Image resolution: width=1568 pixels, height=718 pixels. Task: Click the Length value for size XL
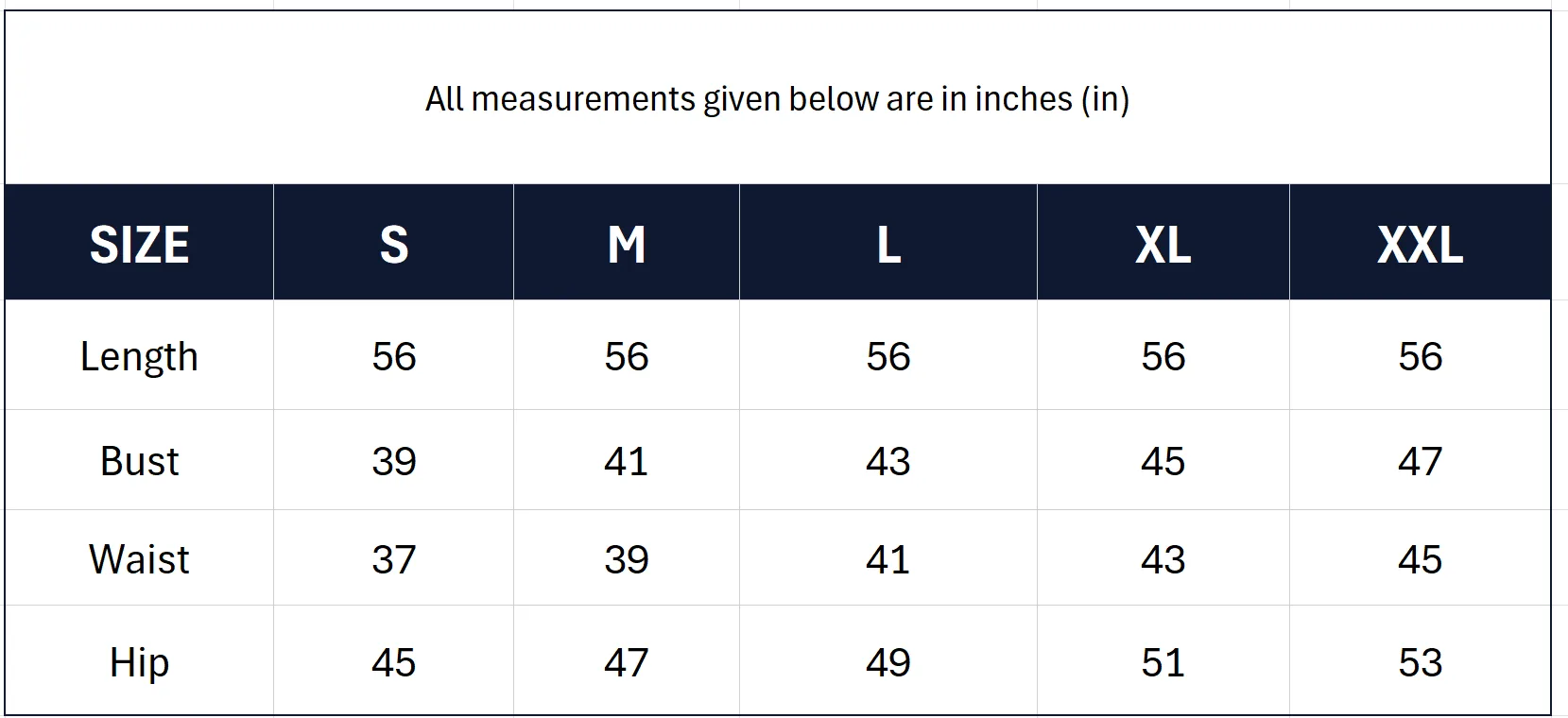click(x=1163, y=357)
